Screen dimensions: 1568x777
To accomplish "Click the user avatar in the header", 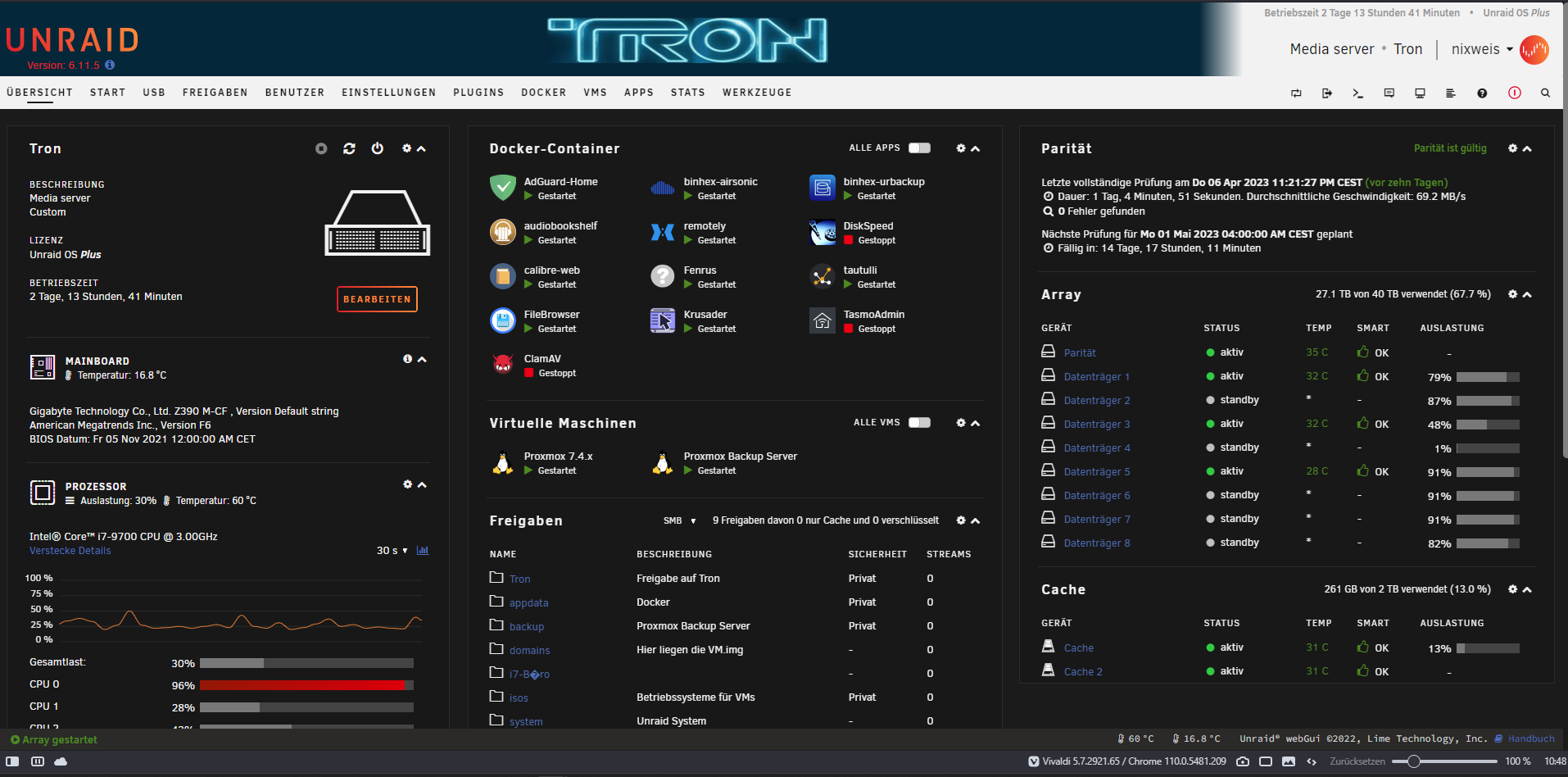I will coord(1534,49).
